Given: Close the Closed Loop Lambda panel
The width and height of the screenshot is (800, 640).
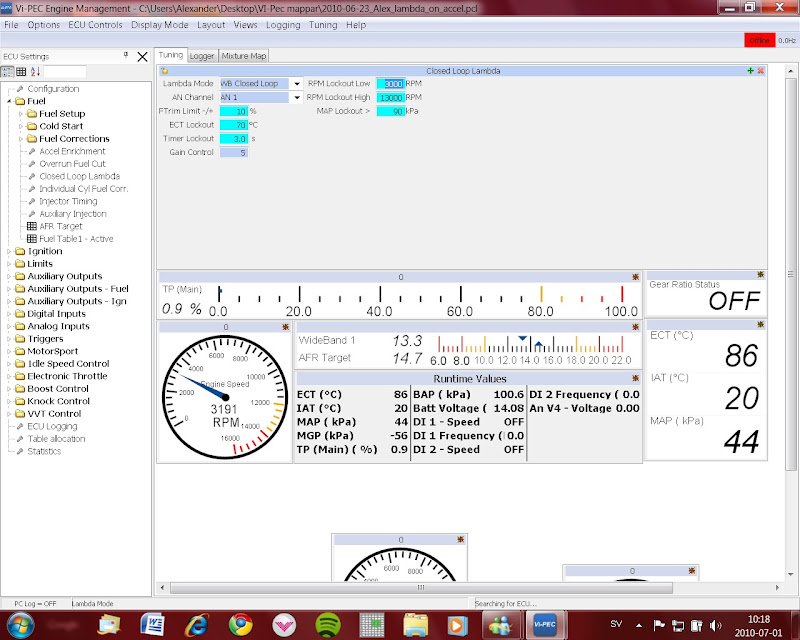Looking at the screenshot, I should 760,71.
